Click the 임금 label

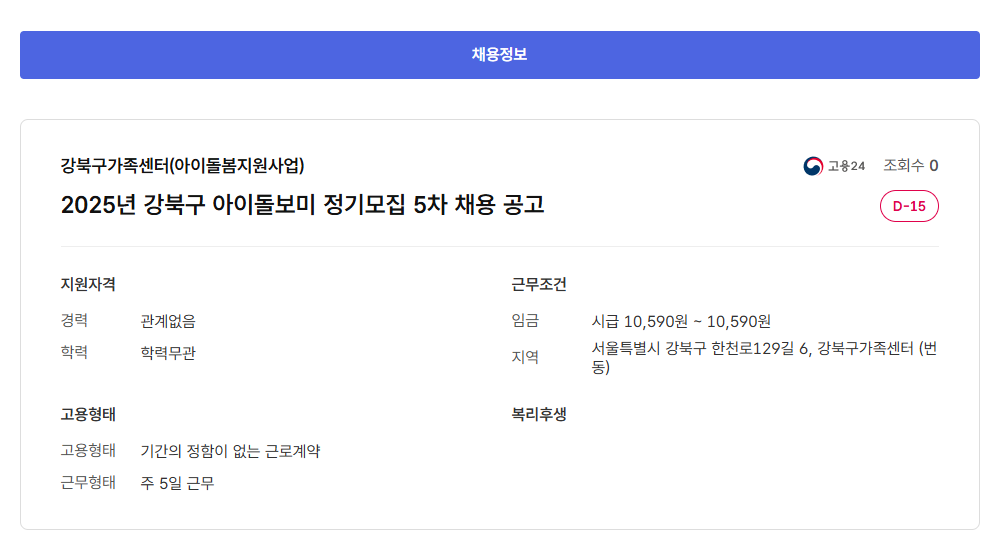tap(525, 321)
